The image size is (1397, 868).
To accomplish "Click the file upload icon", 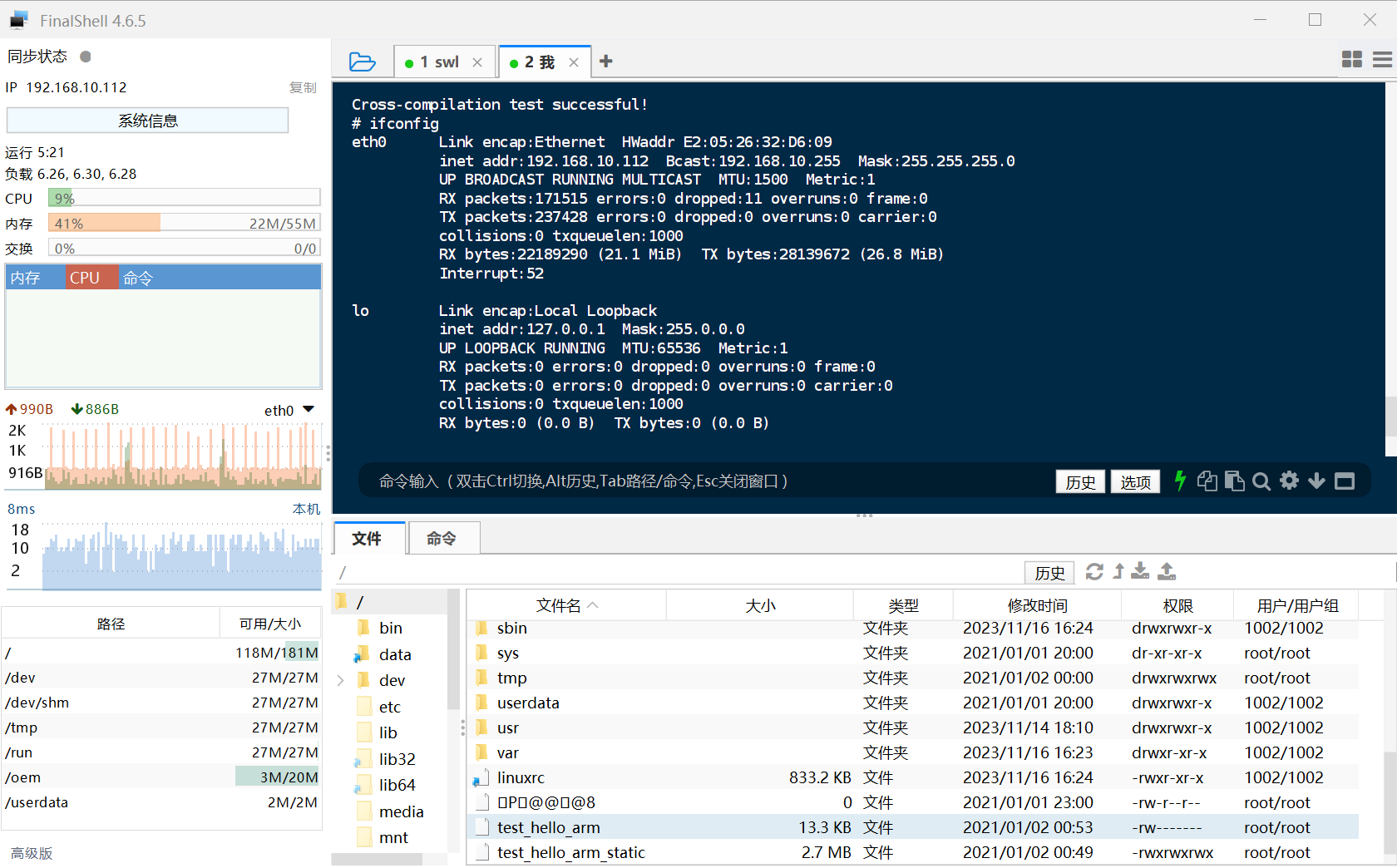I will (x=1167, y=570).
